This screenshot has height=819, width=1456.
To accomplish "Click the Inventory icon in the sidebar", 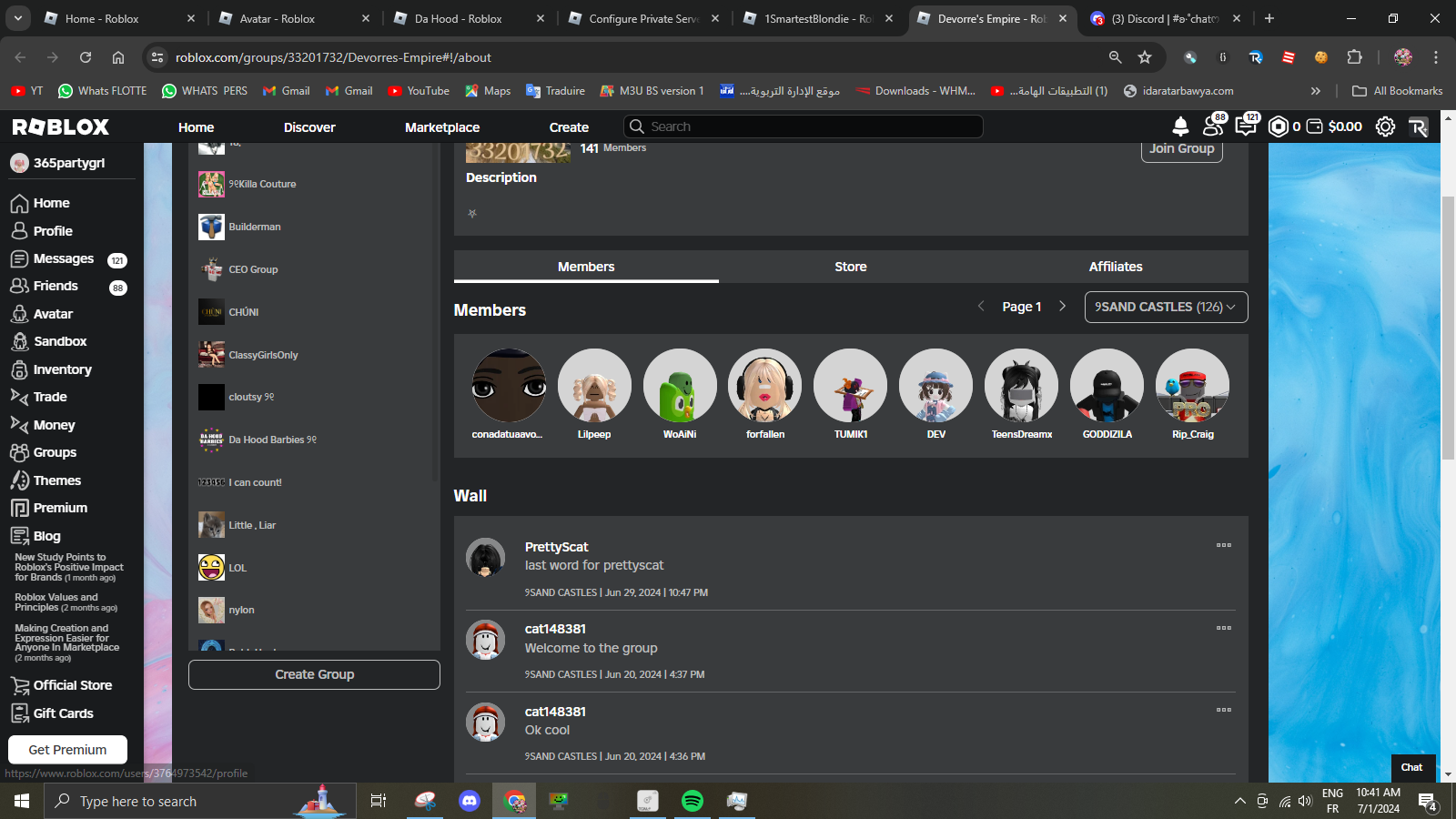I will coord(19,369).
